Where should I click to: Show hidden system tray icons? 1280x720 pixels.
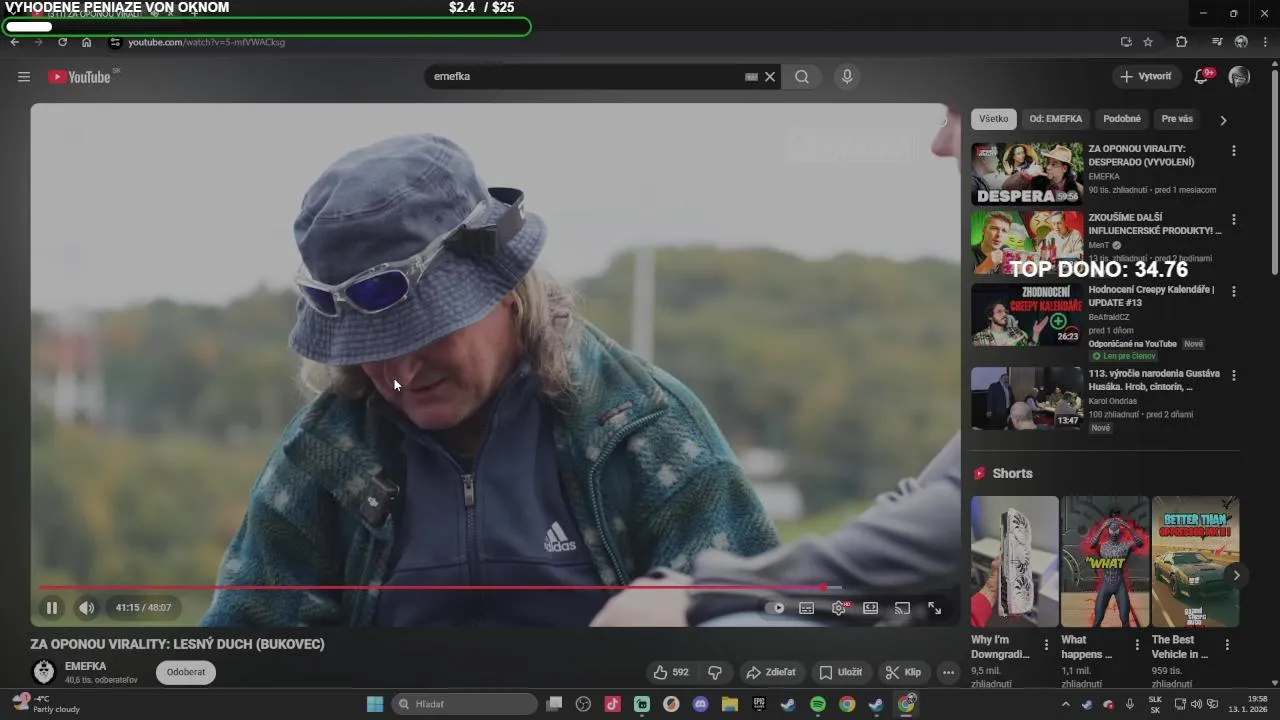click(1065, 704)
